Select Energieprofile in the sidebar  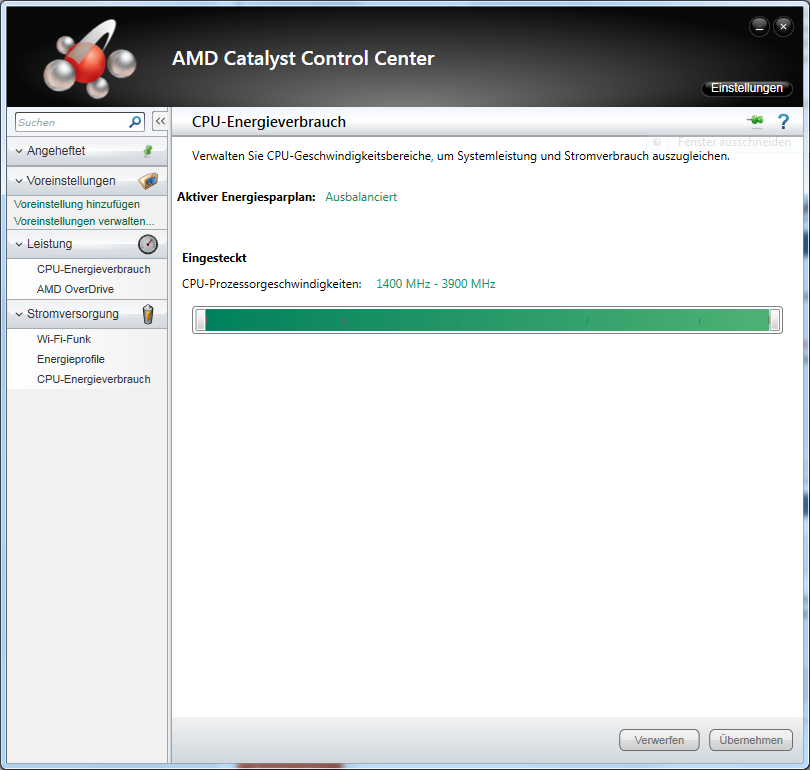pos(71,359)
